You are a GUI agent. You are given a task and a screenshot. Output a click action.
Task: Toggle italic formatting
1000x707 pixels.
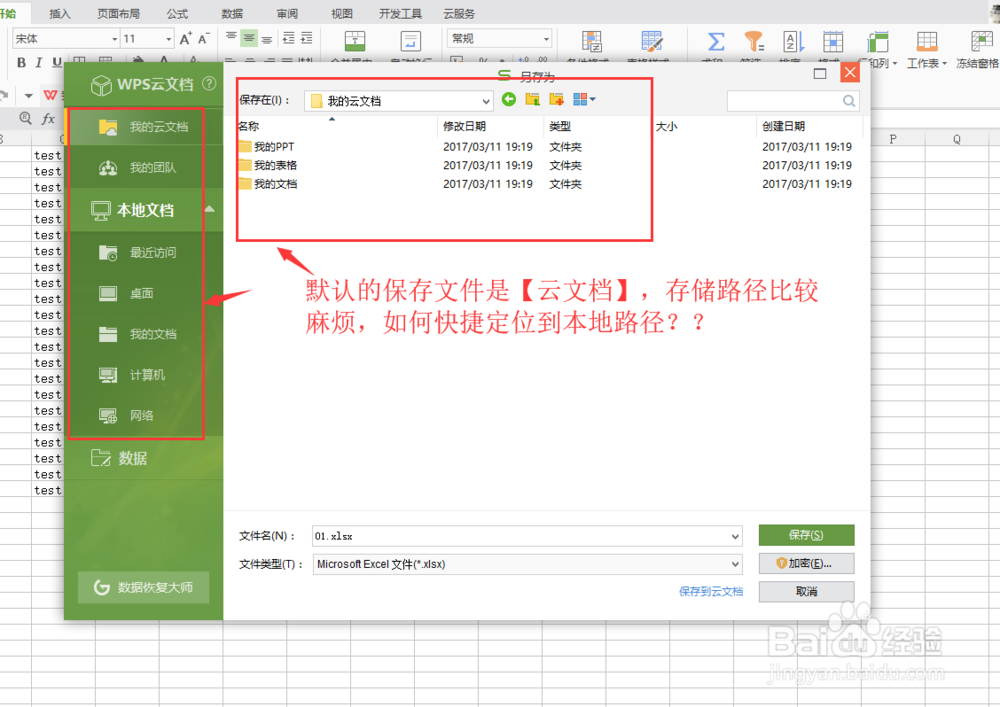39,62
